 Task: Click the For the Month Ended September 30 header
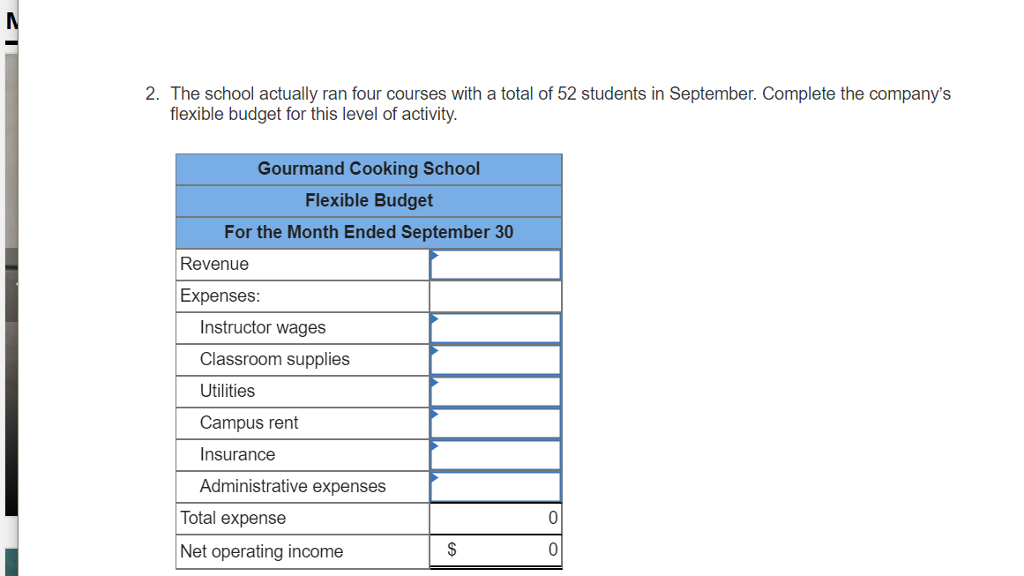(x=368, y=231)
